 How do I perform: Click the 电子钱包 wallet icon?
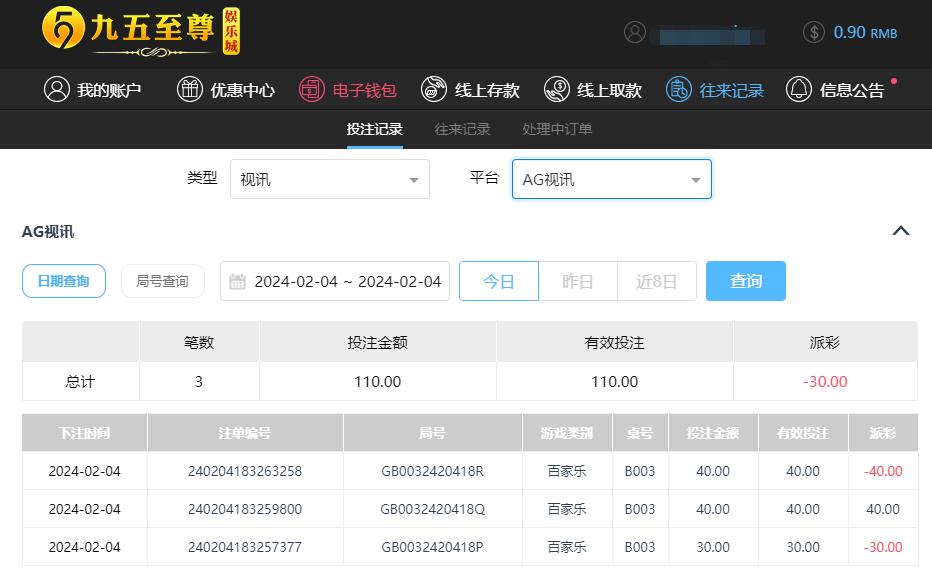pyautogui.click(x=311, y=89)
